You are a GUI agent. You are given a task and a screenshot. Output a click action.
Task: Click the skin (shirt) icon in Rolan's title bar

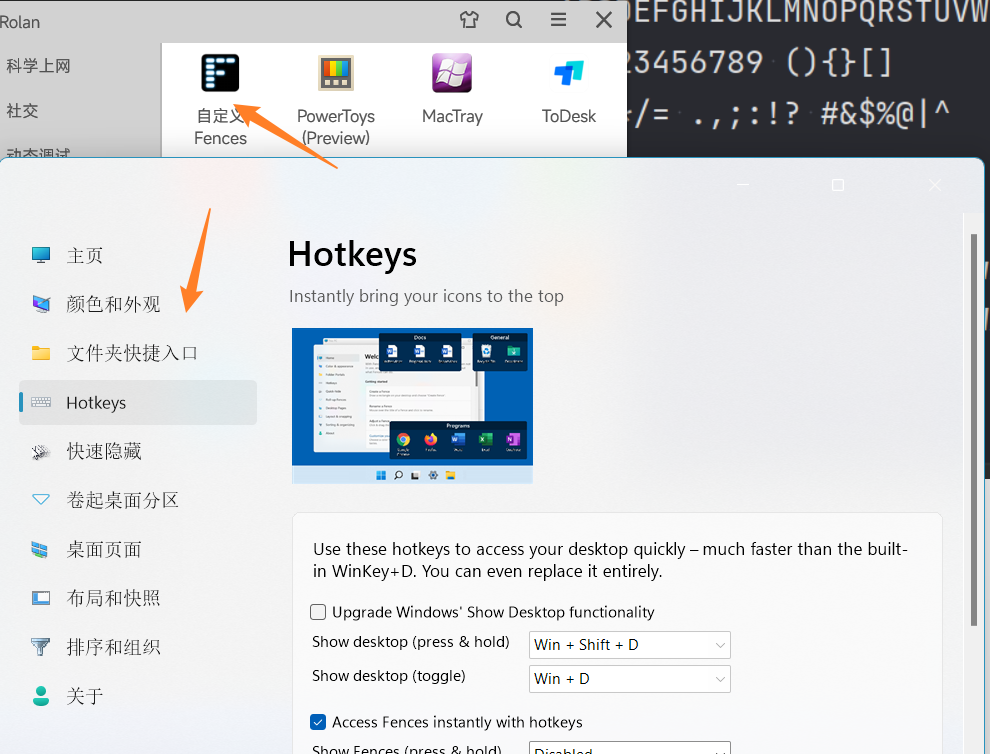tap(469, 20)
